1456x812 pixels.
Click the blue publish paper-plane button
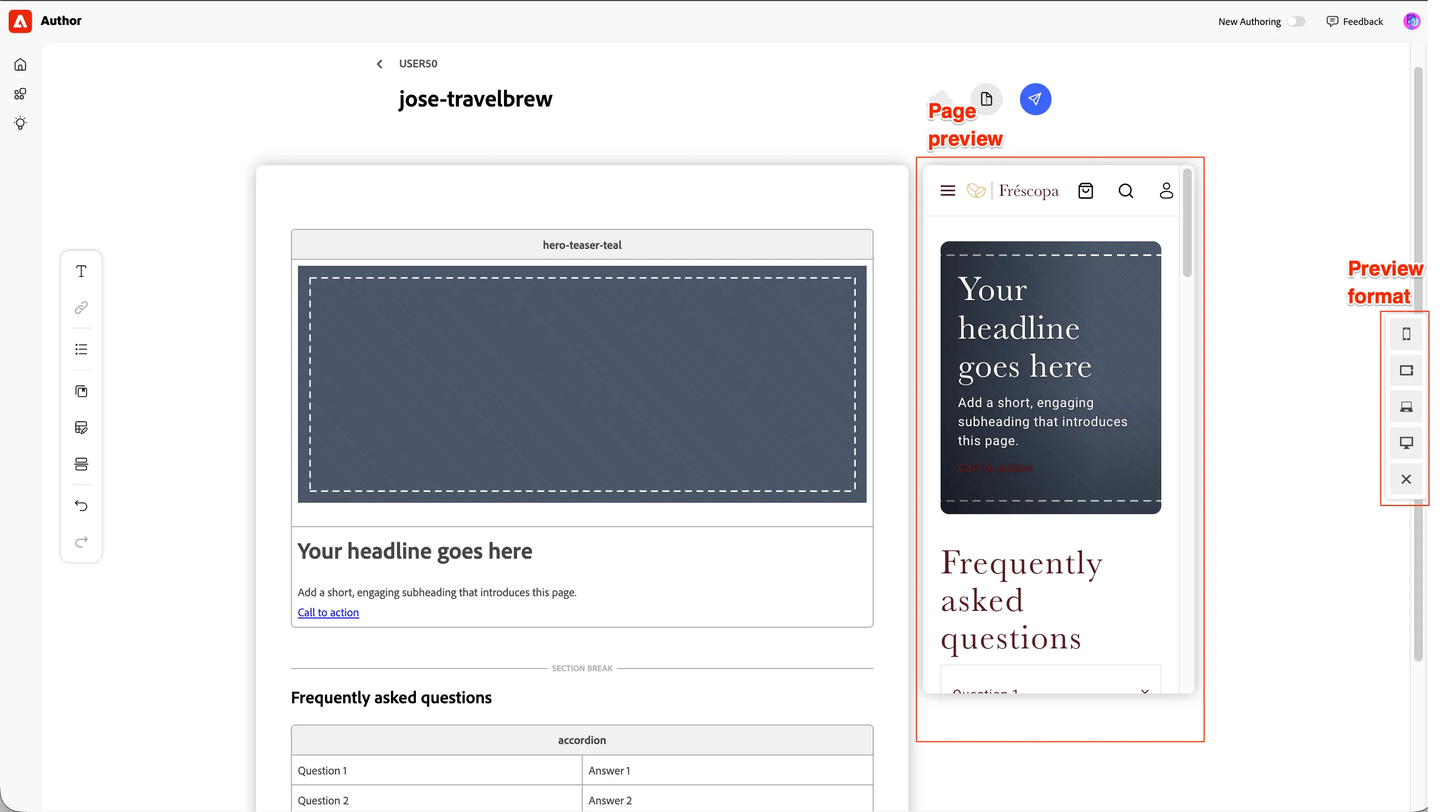tap(1036, 99)
